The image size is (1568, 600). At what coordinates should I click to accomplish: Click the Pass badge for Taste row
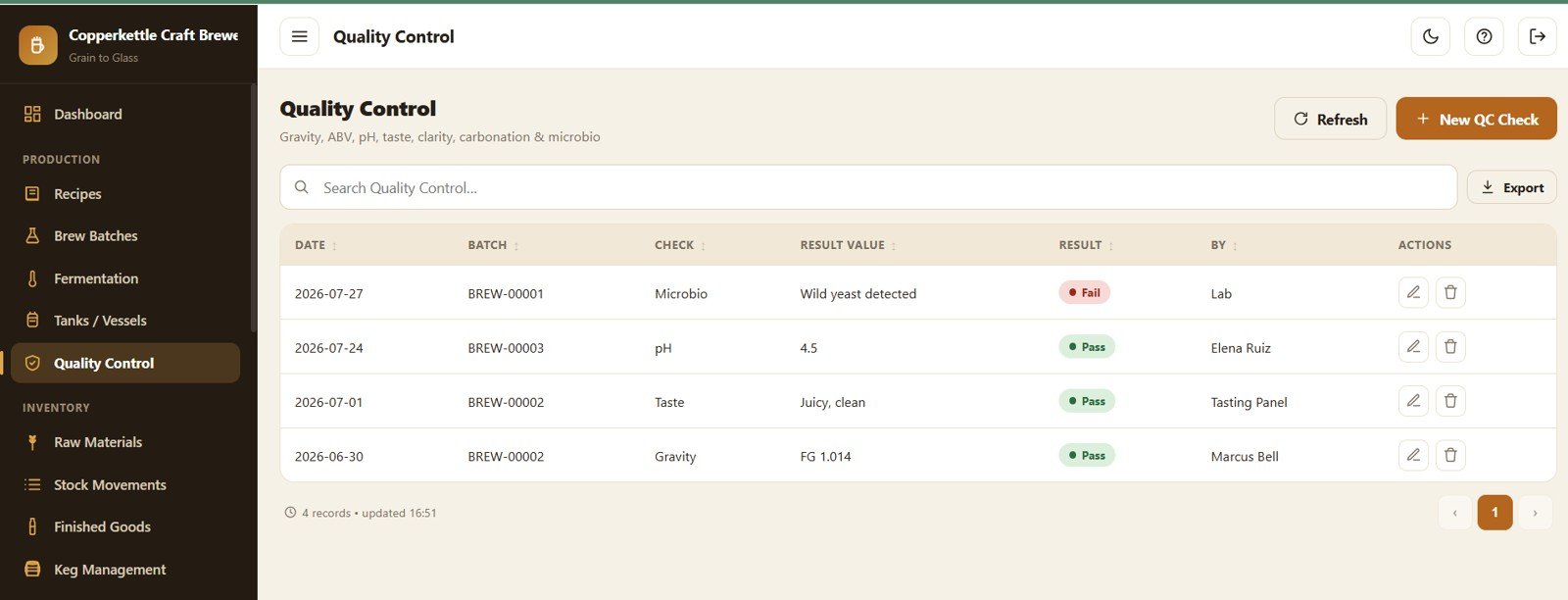(1087, 400)
